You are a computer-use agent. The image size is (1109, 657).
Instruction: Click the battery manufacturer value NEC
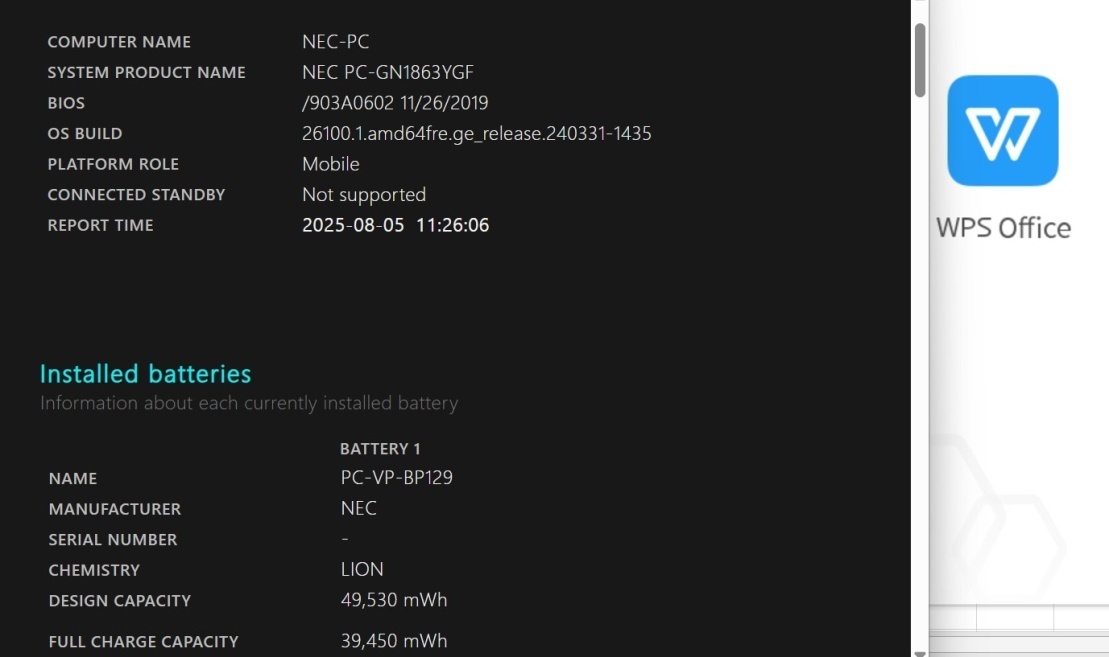359,508
